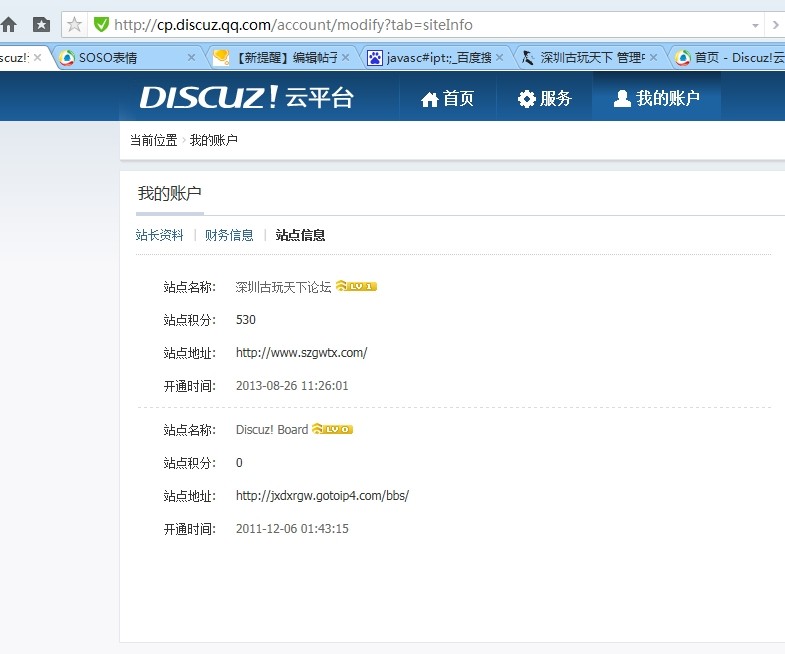Open the bookmarks star-folder icon
This screenshot has height=654, width=785.
41,24
